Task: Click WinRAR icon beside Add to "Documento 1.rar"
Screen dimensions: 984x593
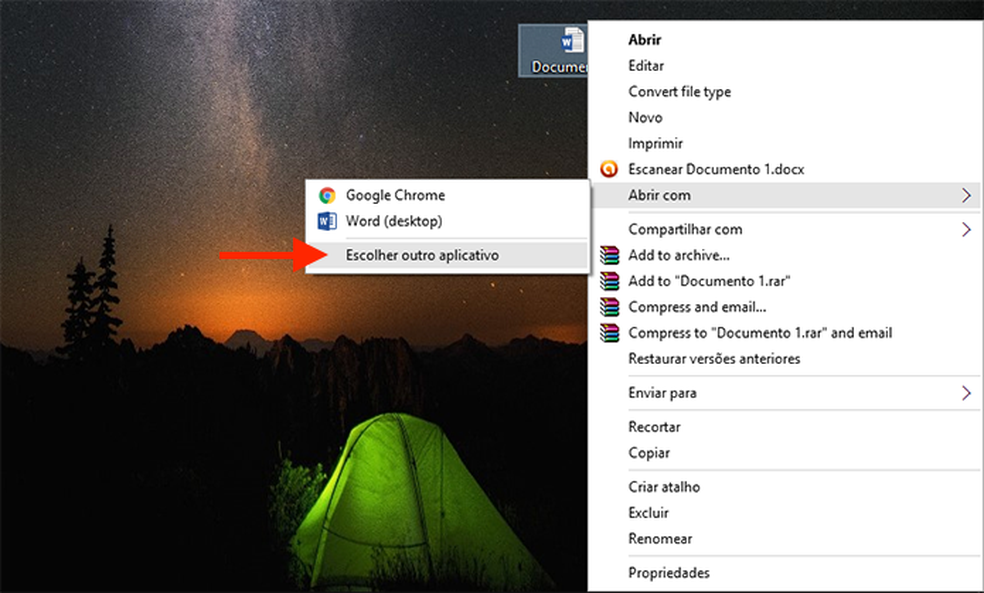Action: click(609, 280)
